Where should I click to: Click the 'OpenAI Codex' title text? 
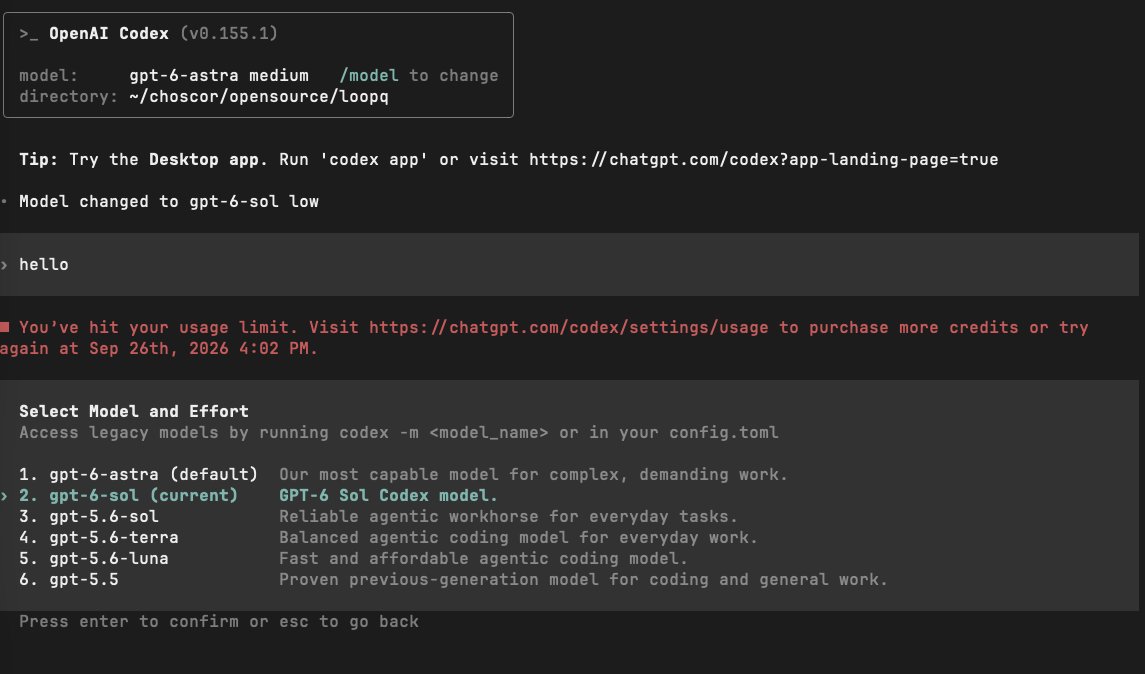[x=109, y=34]
